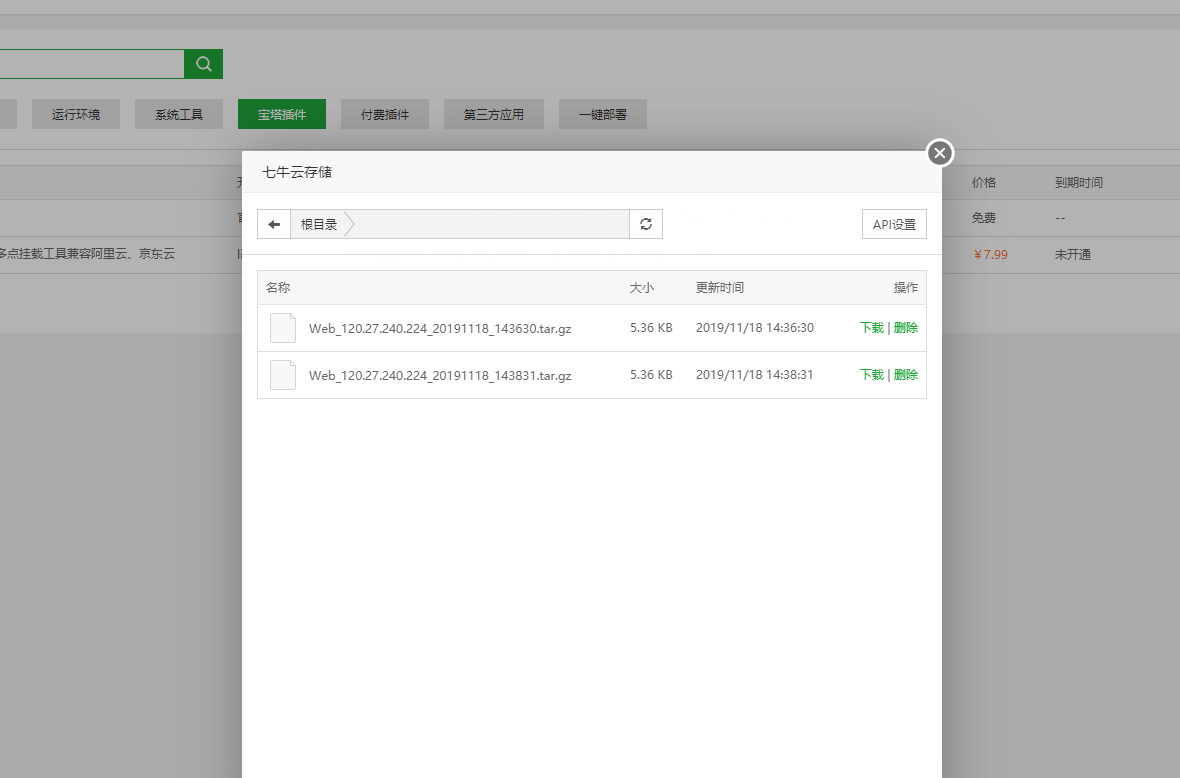Click the 到期时间 column header in background

(1079, 183)
